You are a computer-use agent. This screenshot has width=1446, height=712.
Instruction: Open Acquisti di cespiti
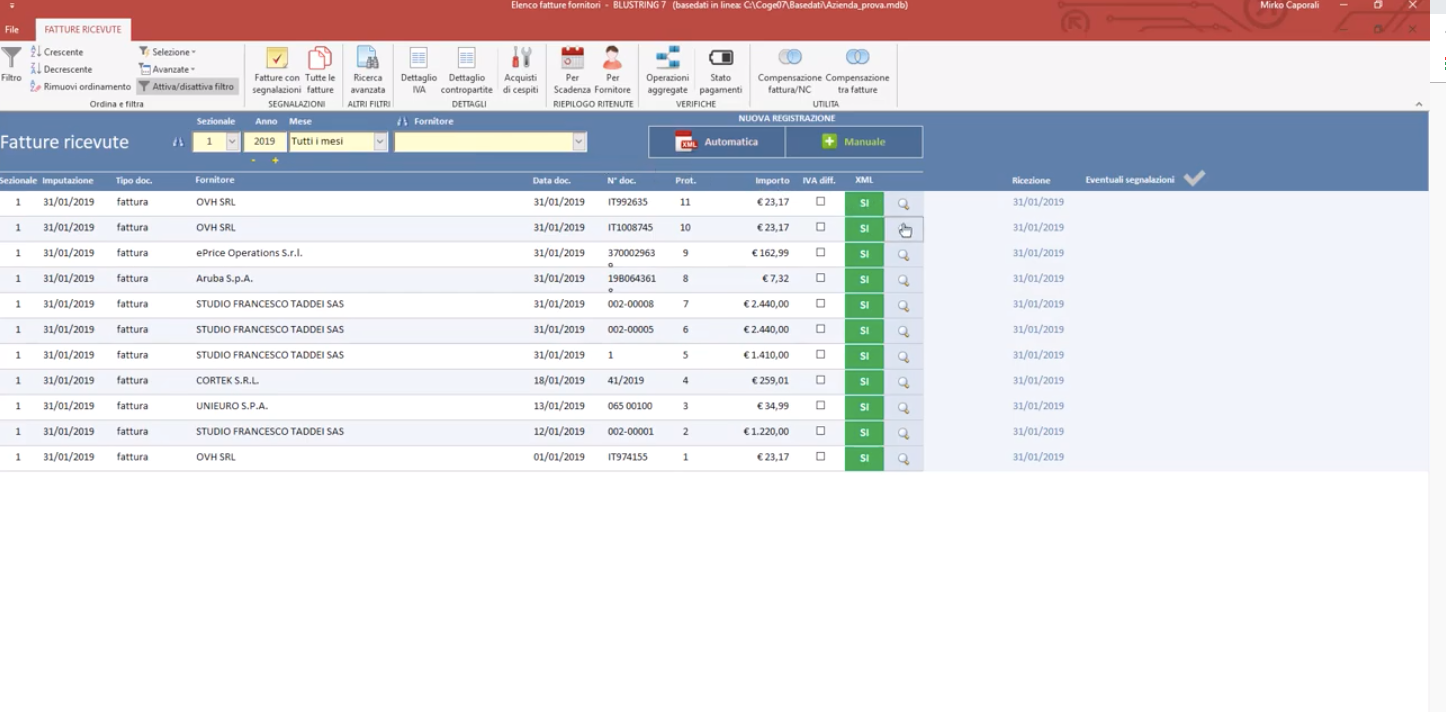tap(521, 70)
